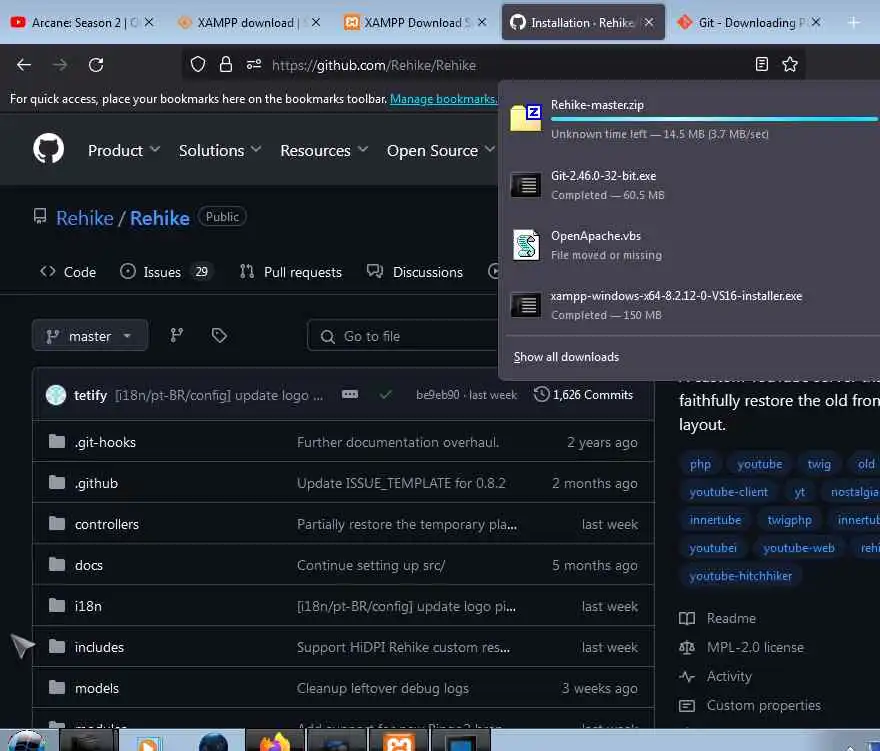Expand commit message with the ellipsis icon
Screen dimensions: 880x751
(x=350, y=394)
